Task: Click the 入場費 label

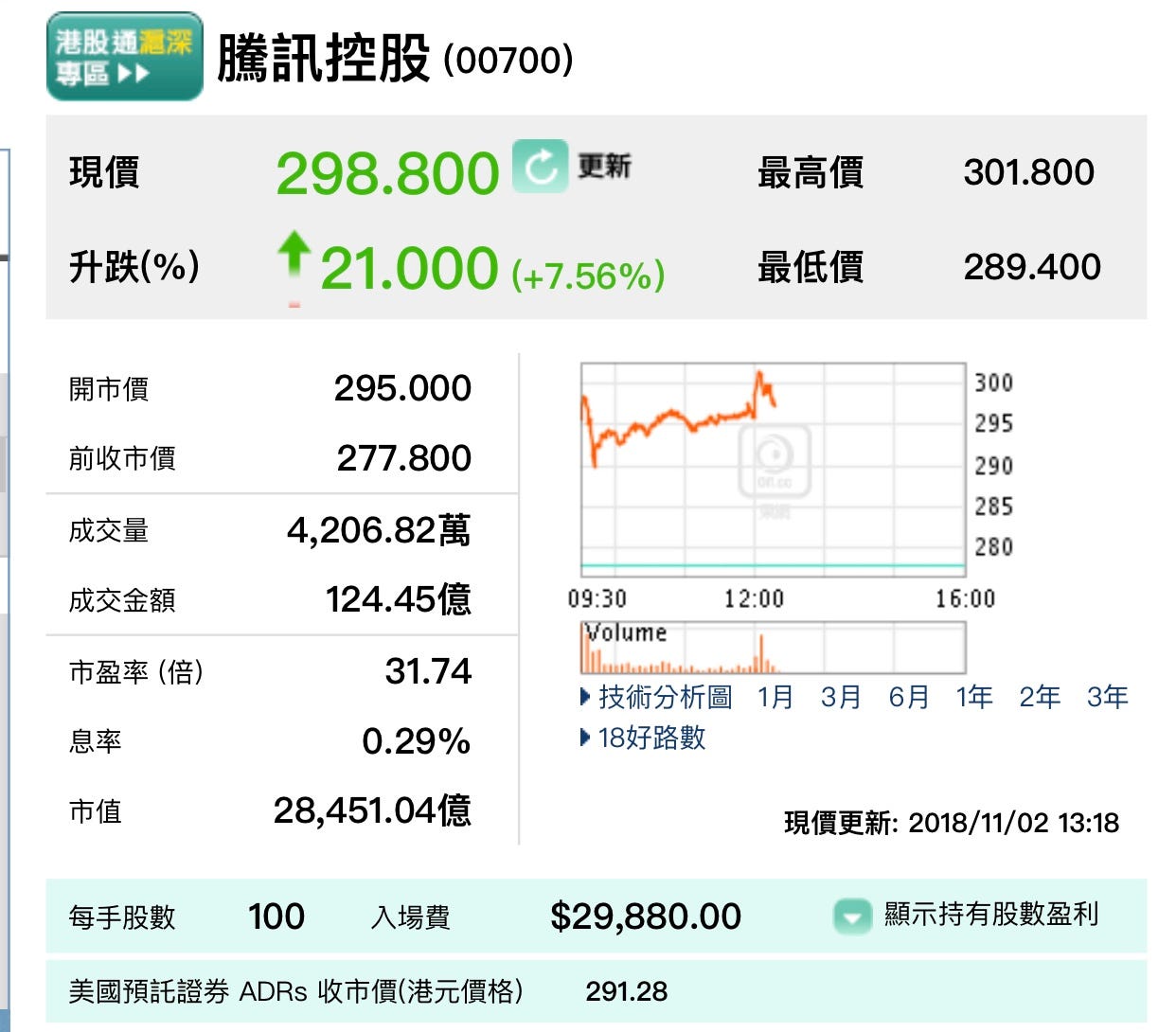Action: pos(410,916)
